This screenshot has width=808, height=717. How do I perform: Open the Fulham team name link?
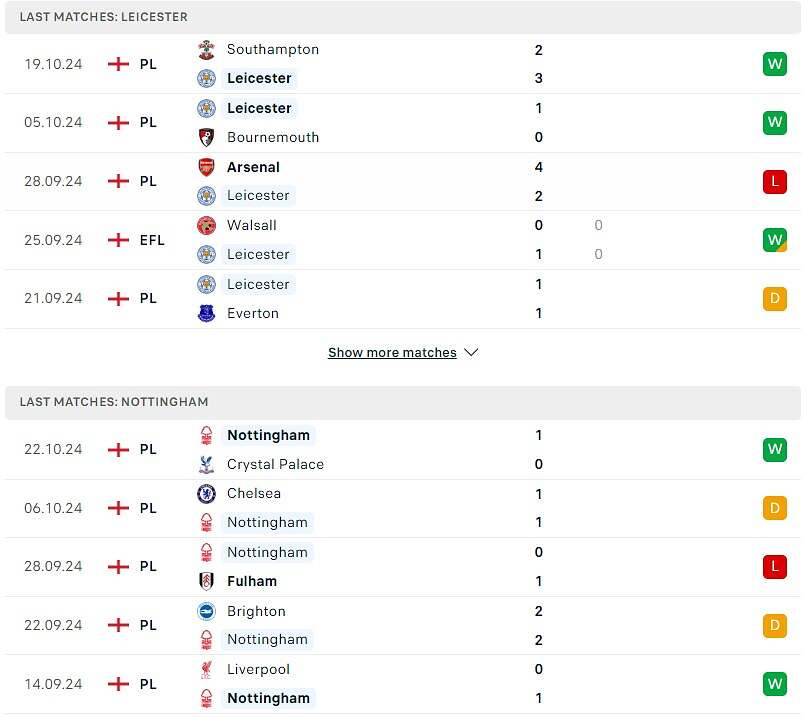(252, 581)
